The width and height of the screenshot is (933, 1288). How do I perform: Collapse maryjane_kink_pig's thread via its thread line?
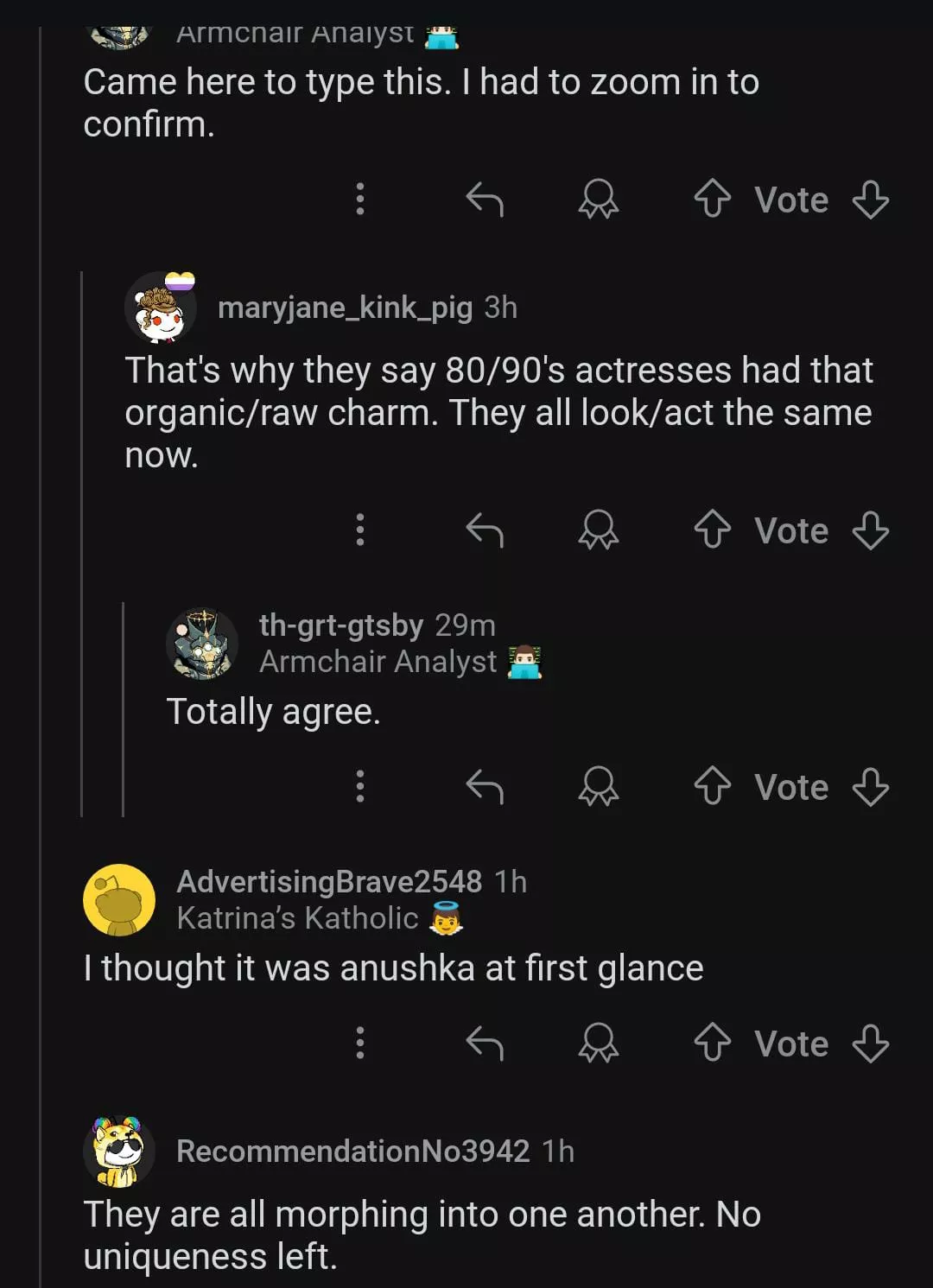[x=82, y=544]
